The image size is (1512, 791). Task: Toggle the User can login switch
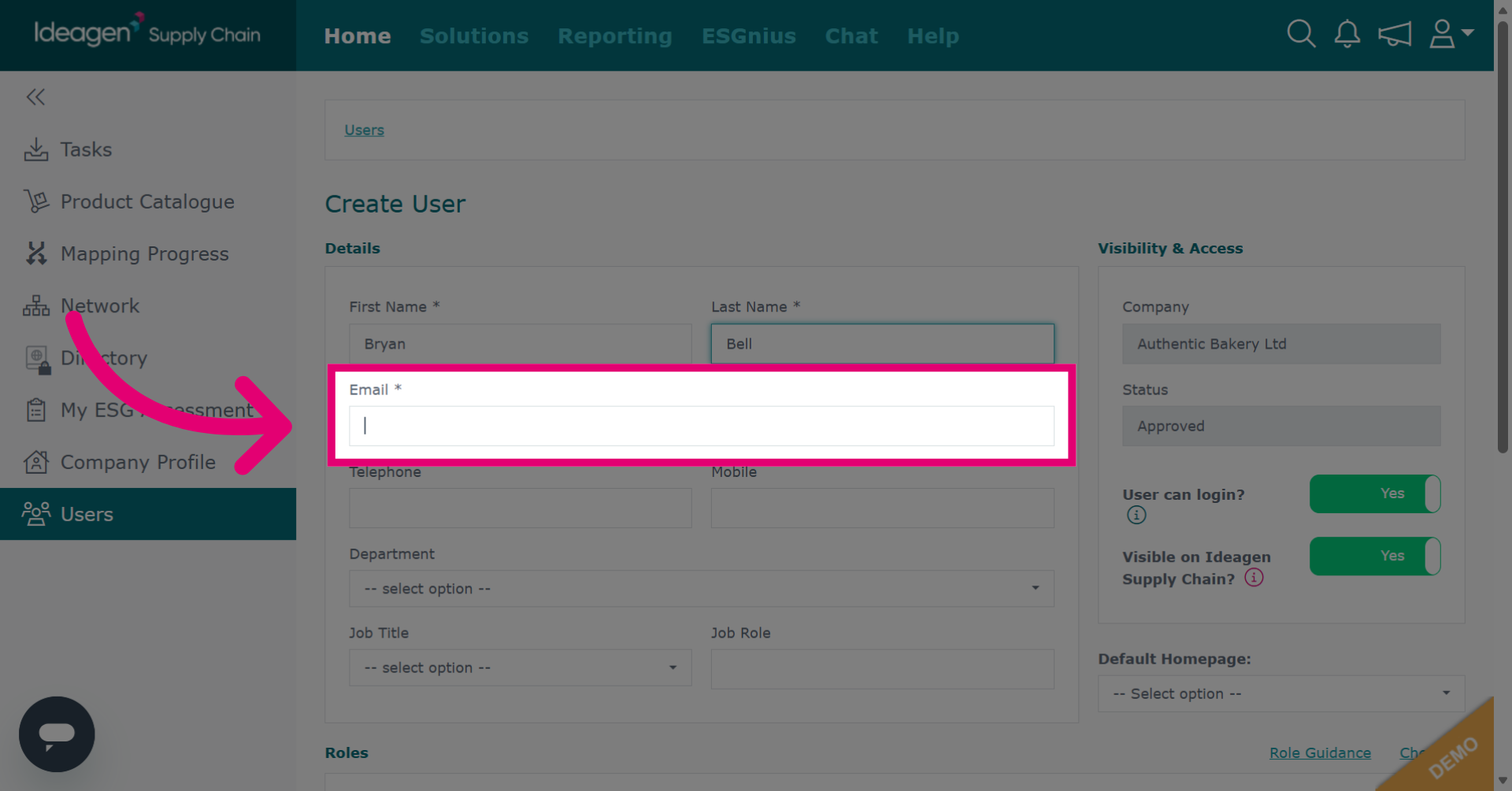pyautogui.click(x=1375, y=493)
